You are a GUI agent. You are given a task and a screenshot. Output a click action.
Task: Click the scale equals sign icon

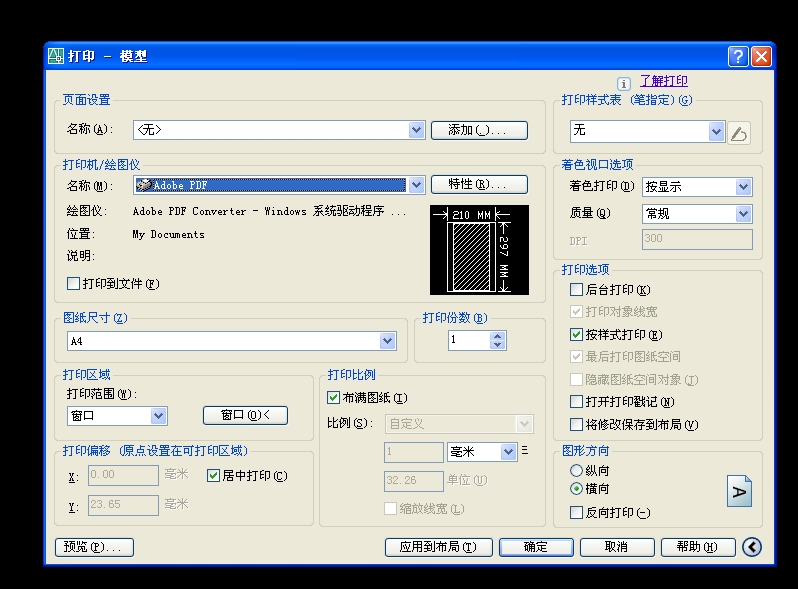click(x=525, y=450)
